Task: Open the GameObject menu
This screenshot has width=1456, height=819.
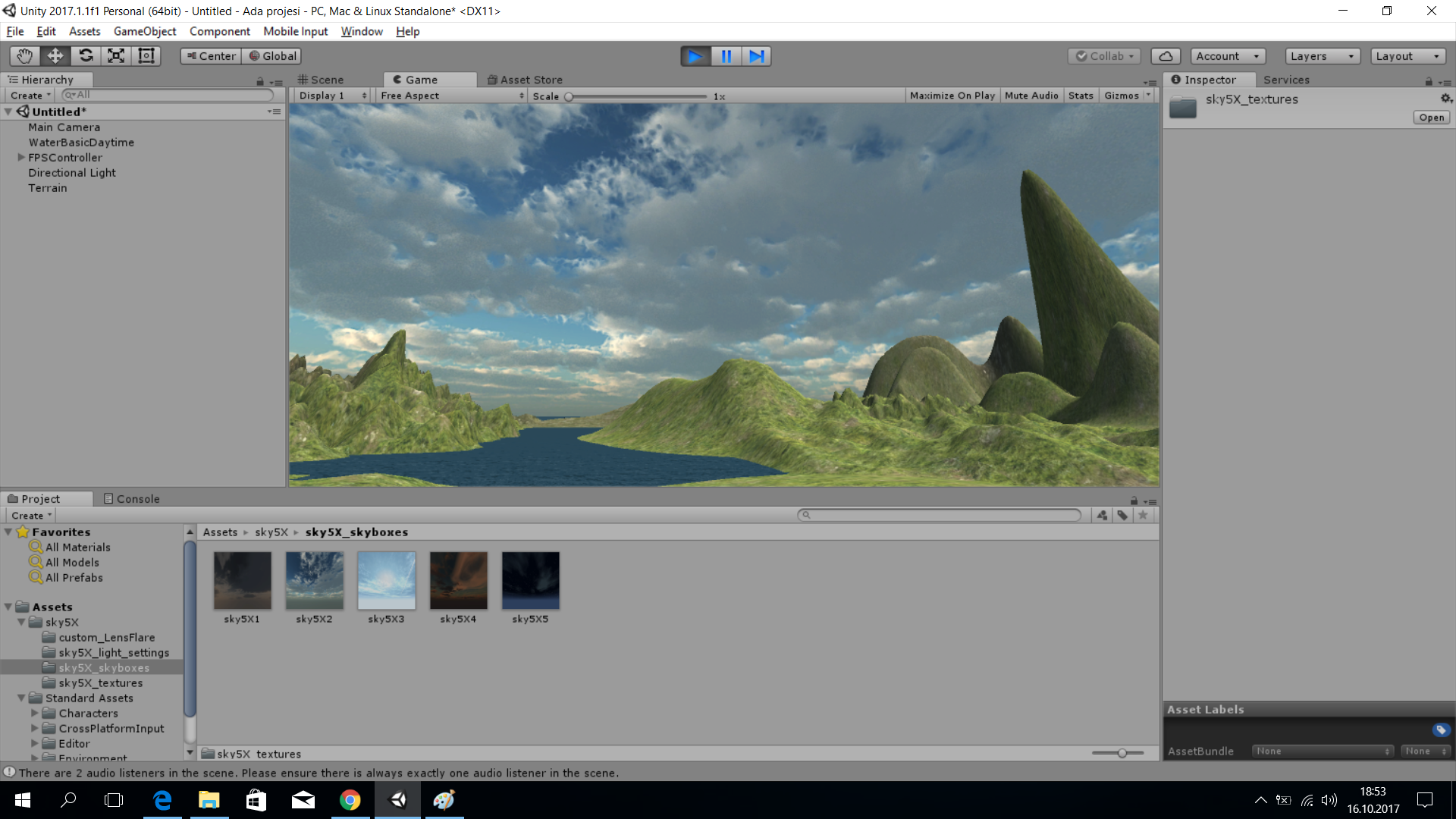Action: pyautogui.click(x=145, y=31)
